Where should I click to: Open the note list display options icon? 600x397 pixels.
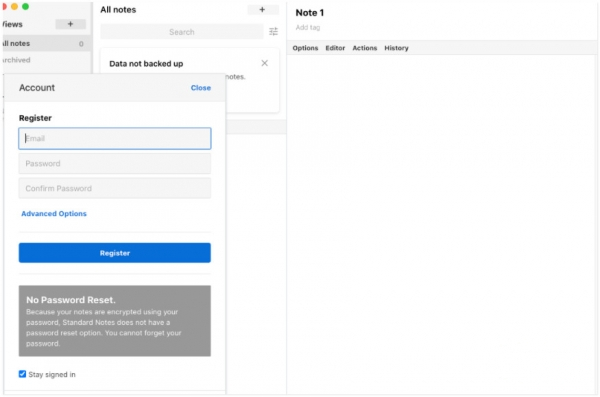pos(273,31)
